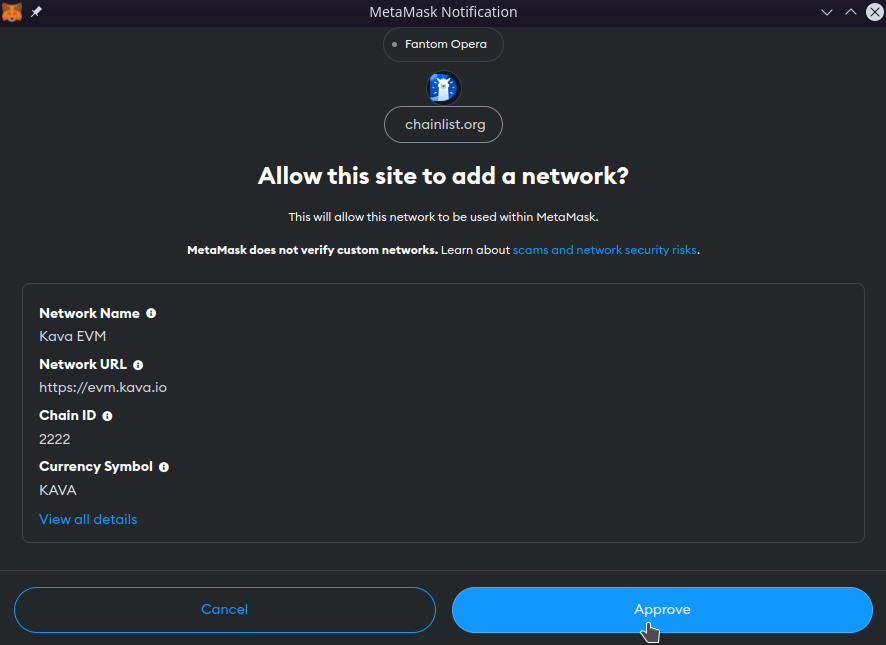Click info icon next to Network Name
Screen dimensions: 886x645
151,313
